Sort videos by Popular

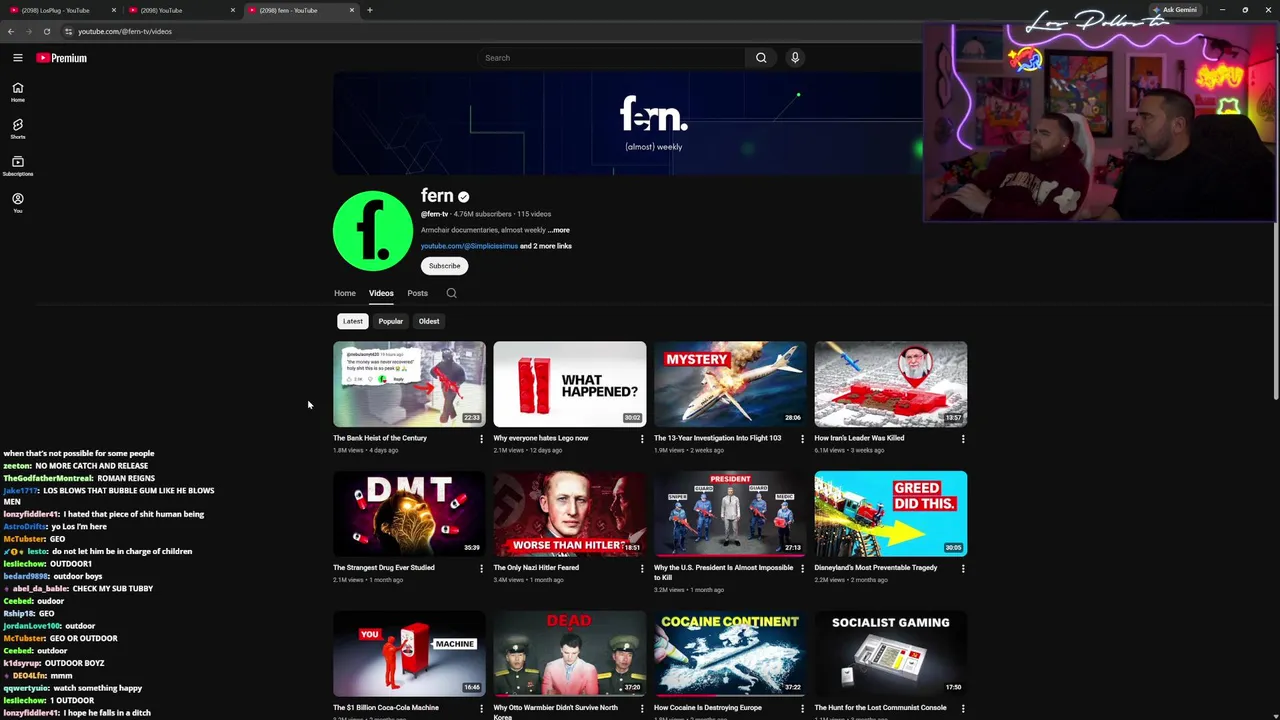390,321
